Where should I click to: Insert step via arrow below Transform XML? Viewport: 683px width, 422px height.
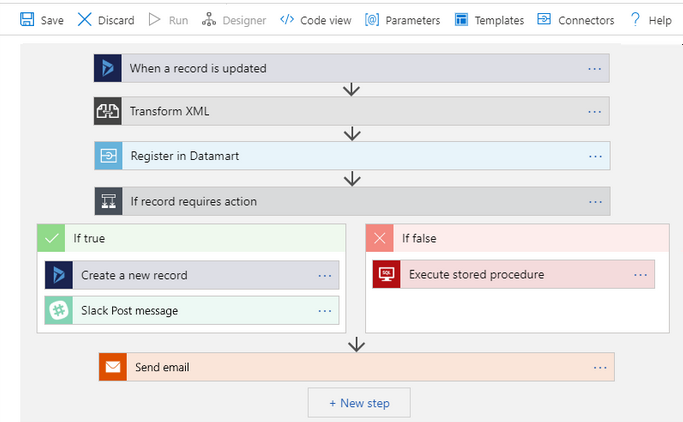[352, 134]
